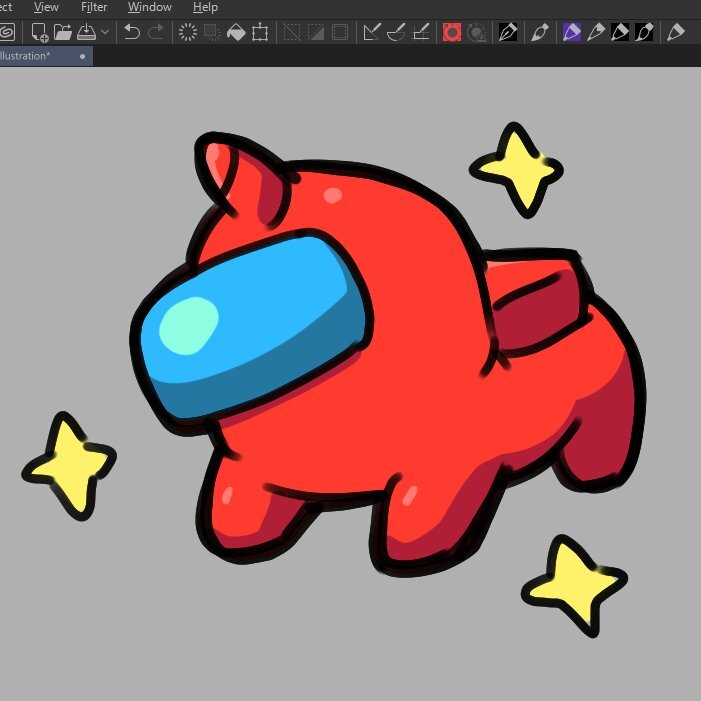Open the Window menu
Screen dimensions: 701x701
(150, 7)
